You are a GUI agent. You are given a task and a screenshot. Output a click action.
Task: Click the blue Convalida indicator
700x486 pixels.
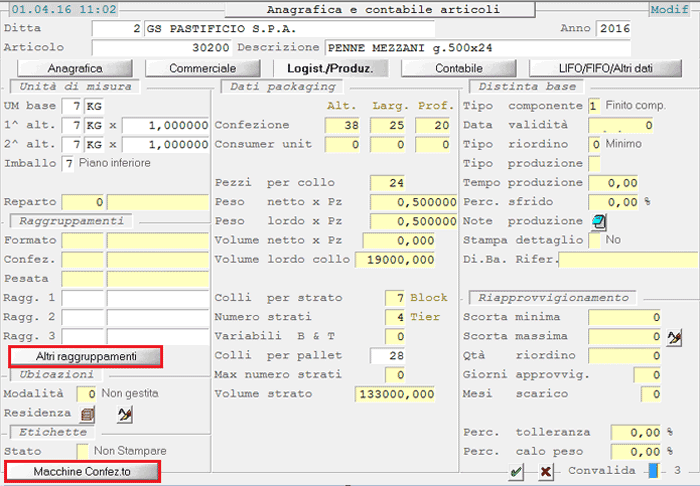click(x=652, y=471)
